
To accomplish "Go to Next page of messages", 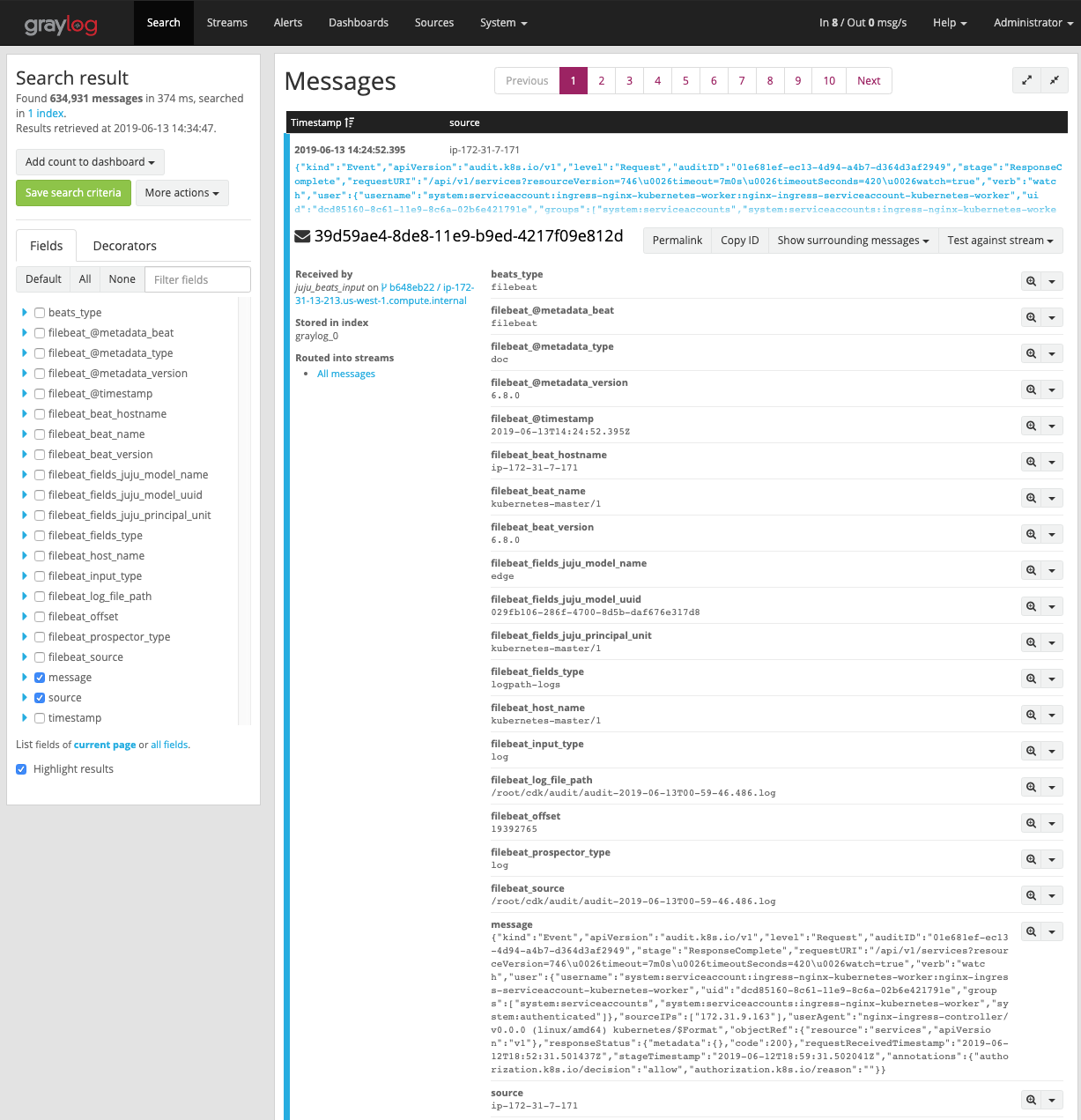I will coord(869,81).
